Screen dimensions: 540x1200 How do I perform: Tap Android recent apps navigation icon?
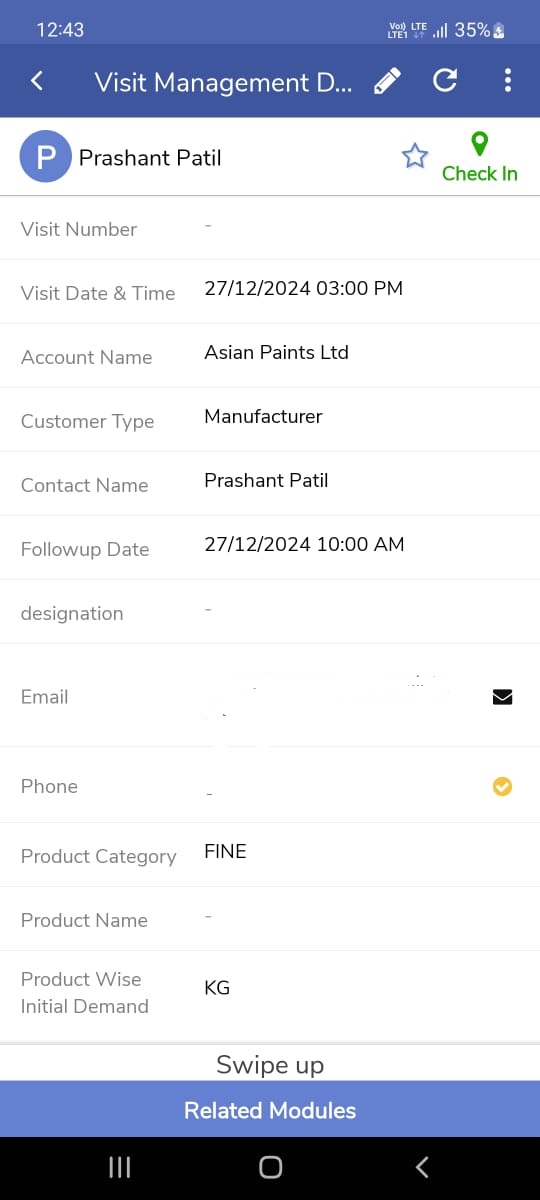click(119, 1167)
